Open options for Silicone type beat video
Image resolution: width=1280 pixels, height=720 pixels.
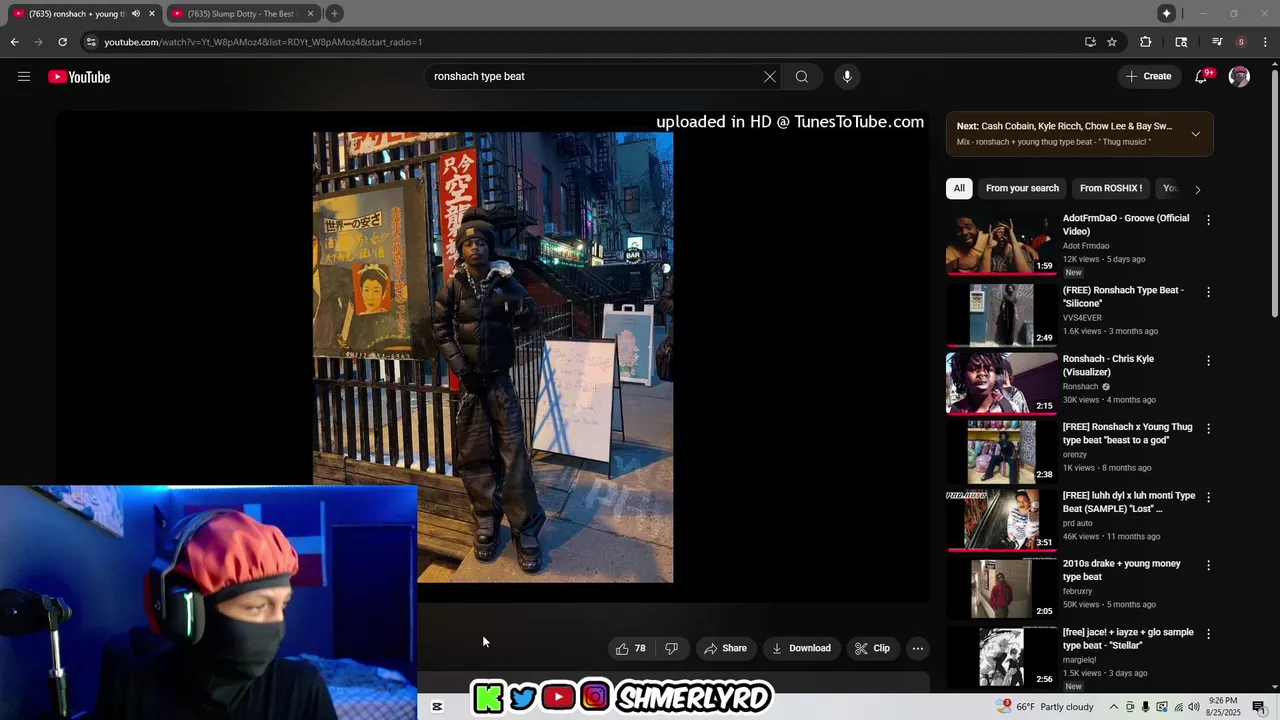tap(1208, 292)
